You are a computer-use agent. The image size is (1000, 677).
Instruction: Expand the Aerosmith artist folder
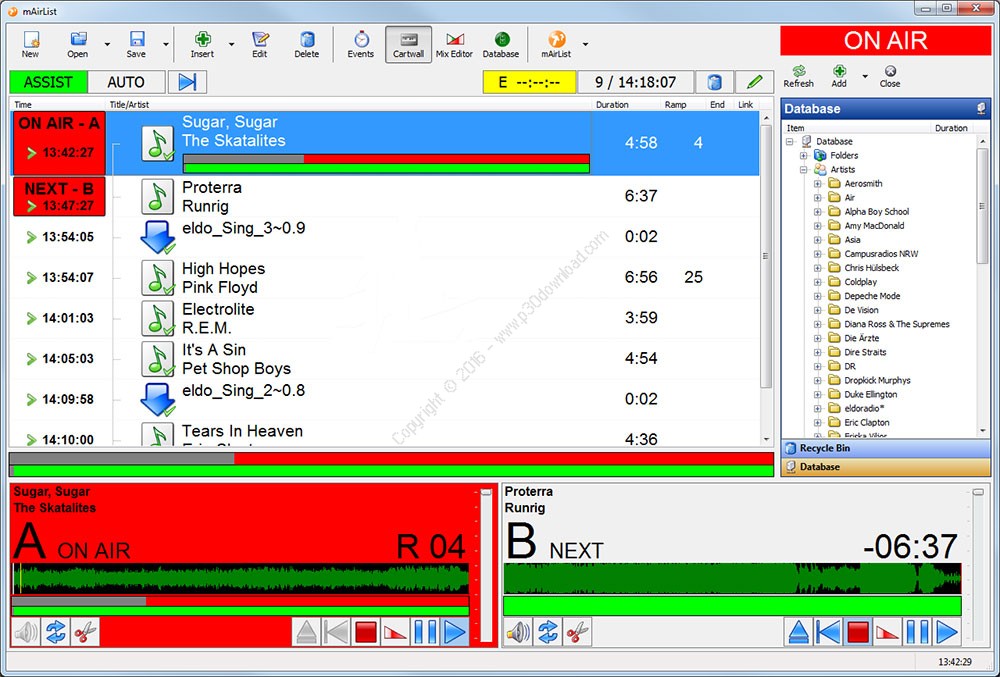coord(817,184)
